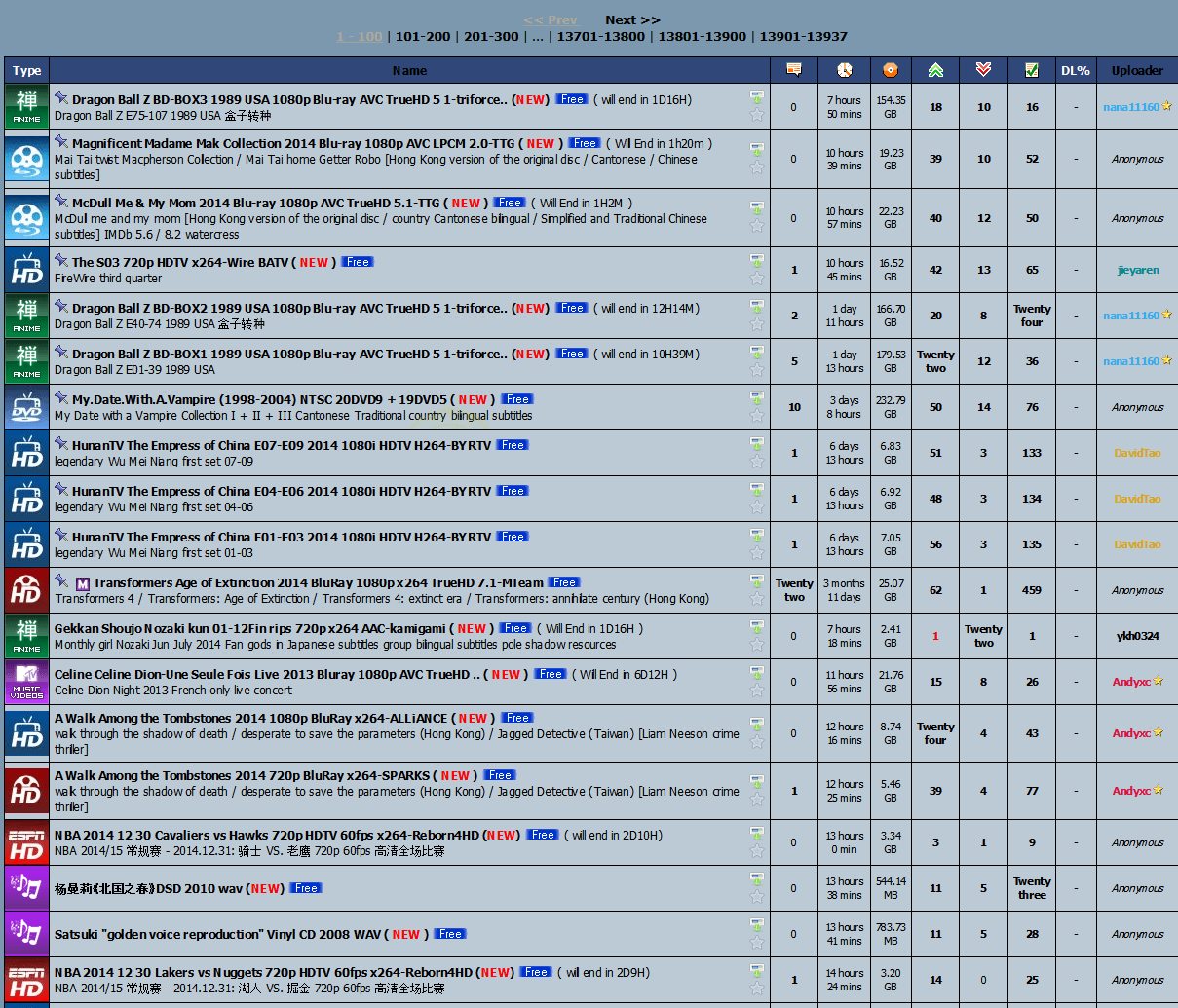Open McDull Me & My Mom torrent title
This screenshot has width=1178, height=1008.
click(255, 203)
